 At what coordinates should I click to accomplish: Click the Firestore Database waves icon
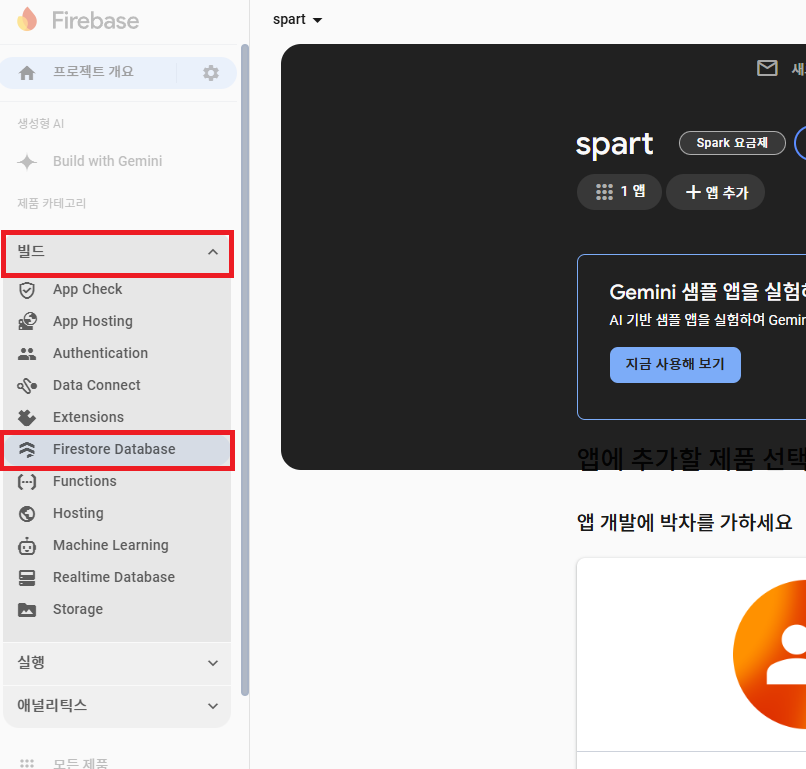(x=27, y=449)
